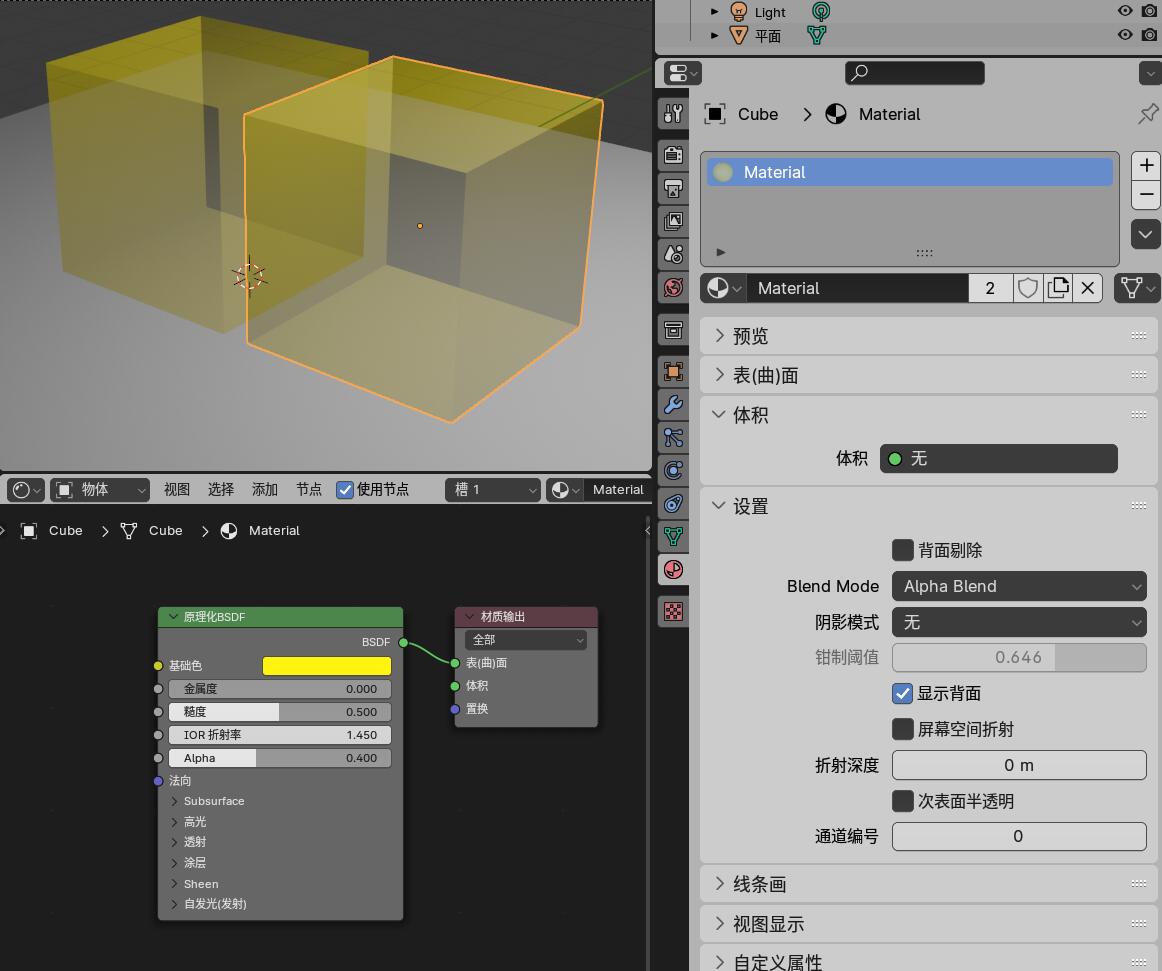Open the 节点 menu in shader editor header
The height and width of the screenshot is (971, 1162).
coord(308,490)
